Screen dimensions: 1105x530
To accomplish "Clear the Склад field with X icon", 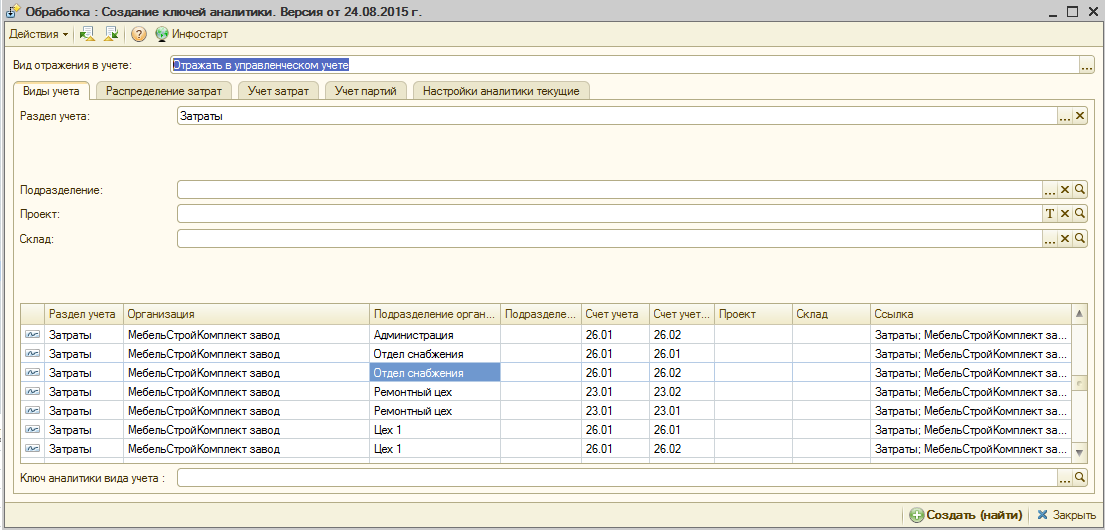I will [1065, 239].
